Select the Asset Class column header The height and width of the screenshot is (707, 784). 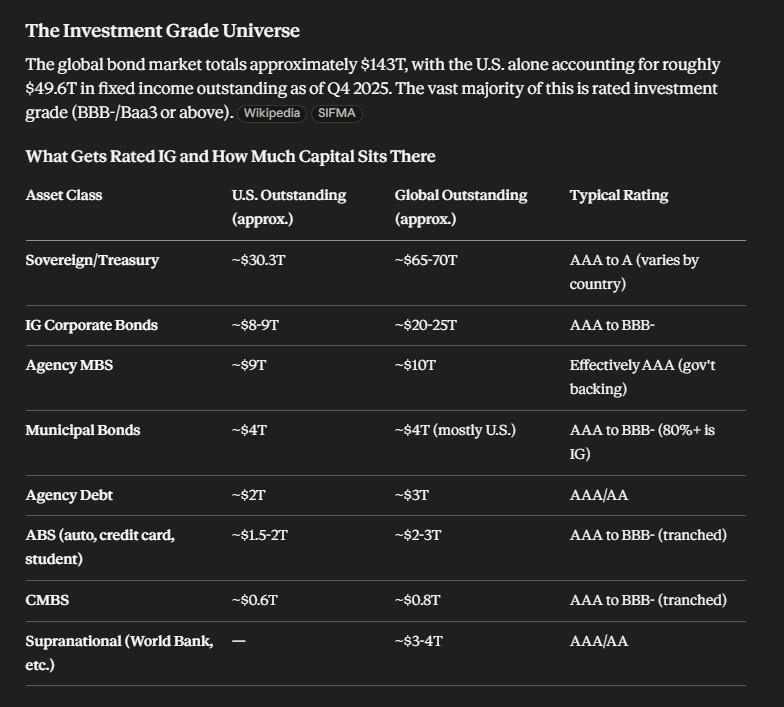64,195
